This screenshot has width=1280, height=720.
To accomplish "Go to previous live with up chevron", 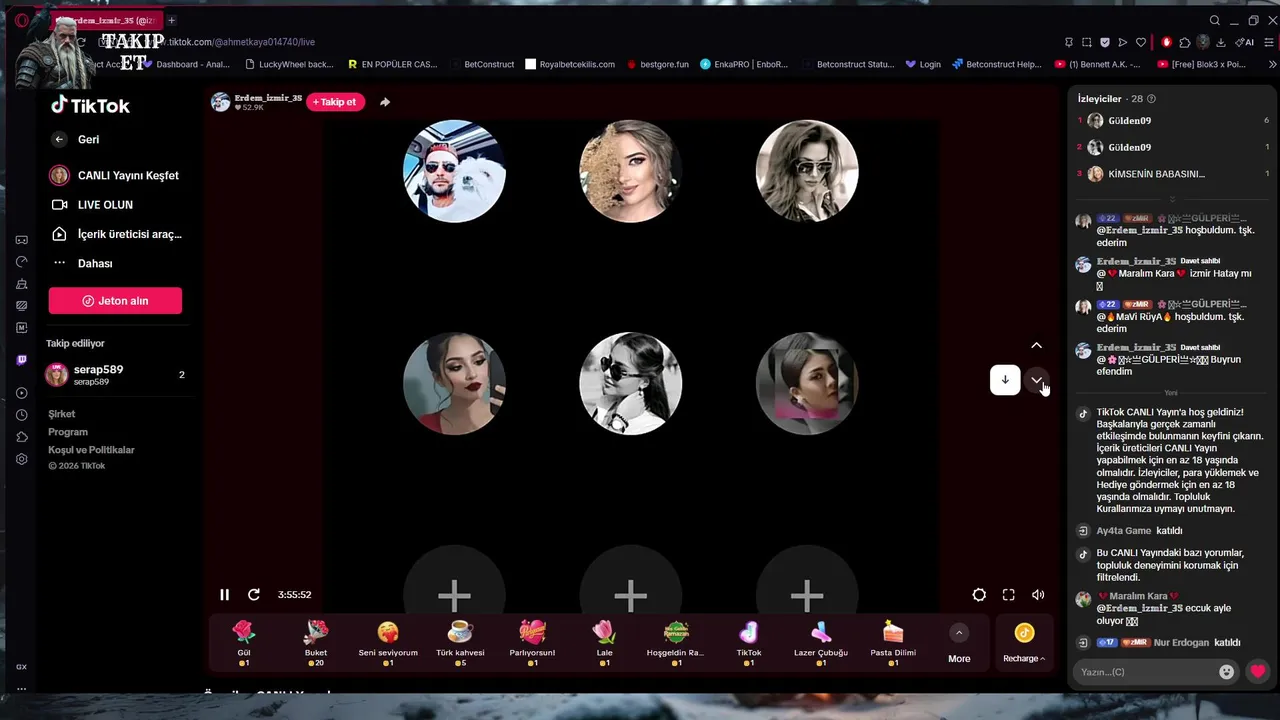I will 1037,346.
